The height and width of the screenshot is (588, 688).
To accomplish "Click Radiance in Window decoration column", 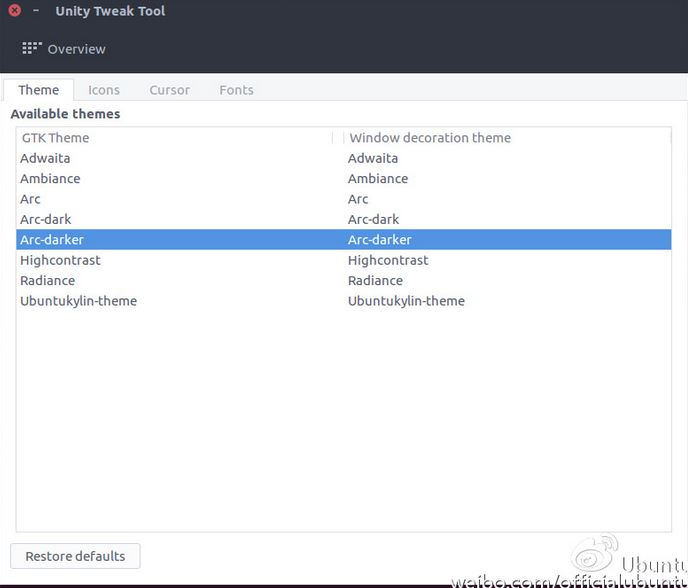I will (375, 281).
